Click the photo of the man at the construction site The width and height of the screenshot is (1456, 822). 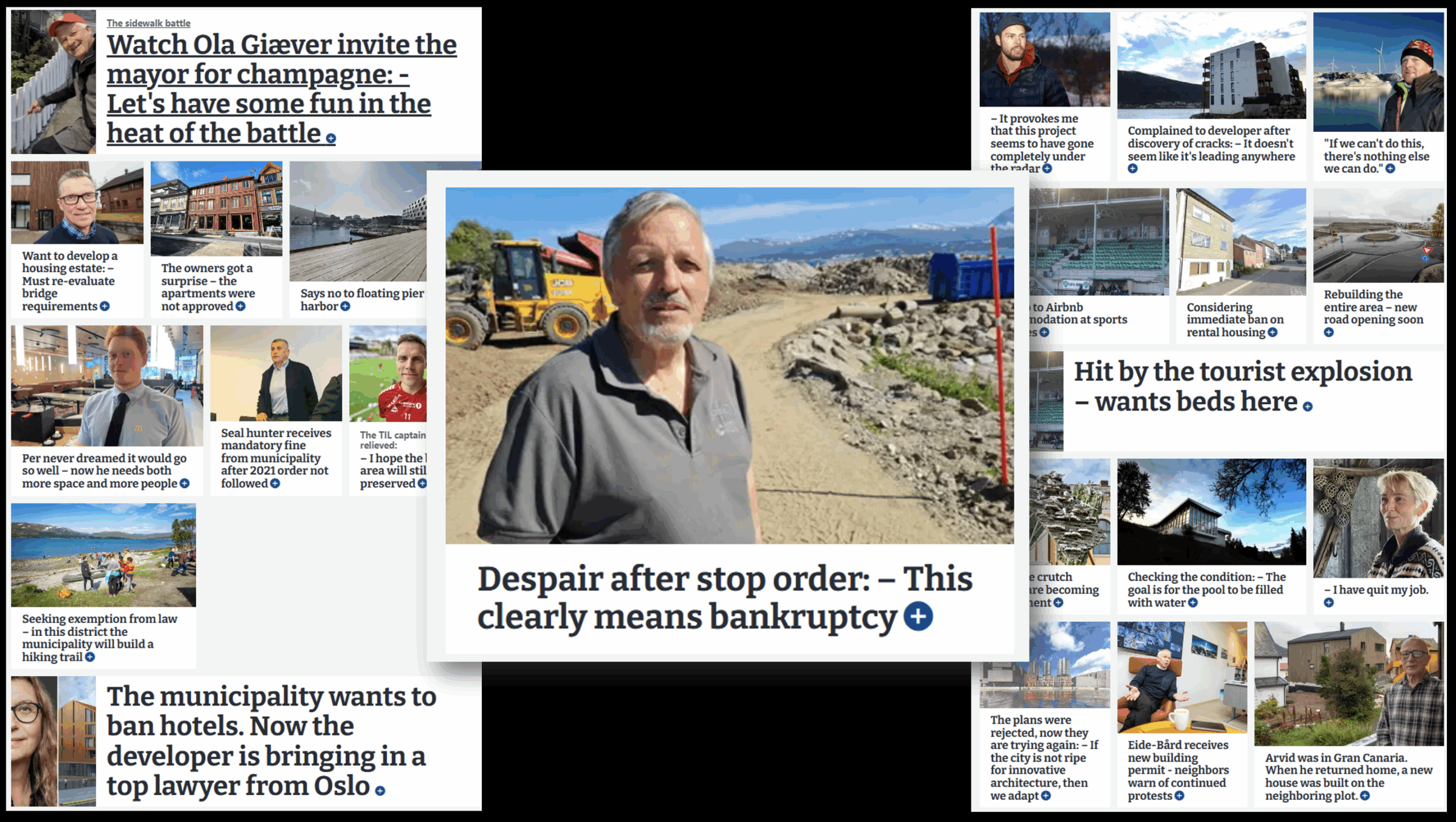tap(729, 366)
